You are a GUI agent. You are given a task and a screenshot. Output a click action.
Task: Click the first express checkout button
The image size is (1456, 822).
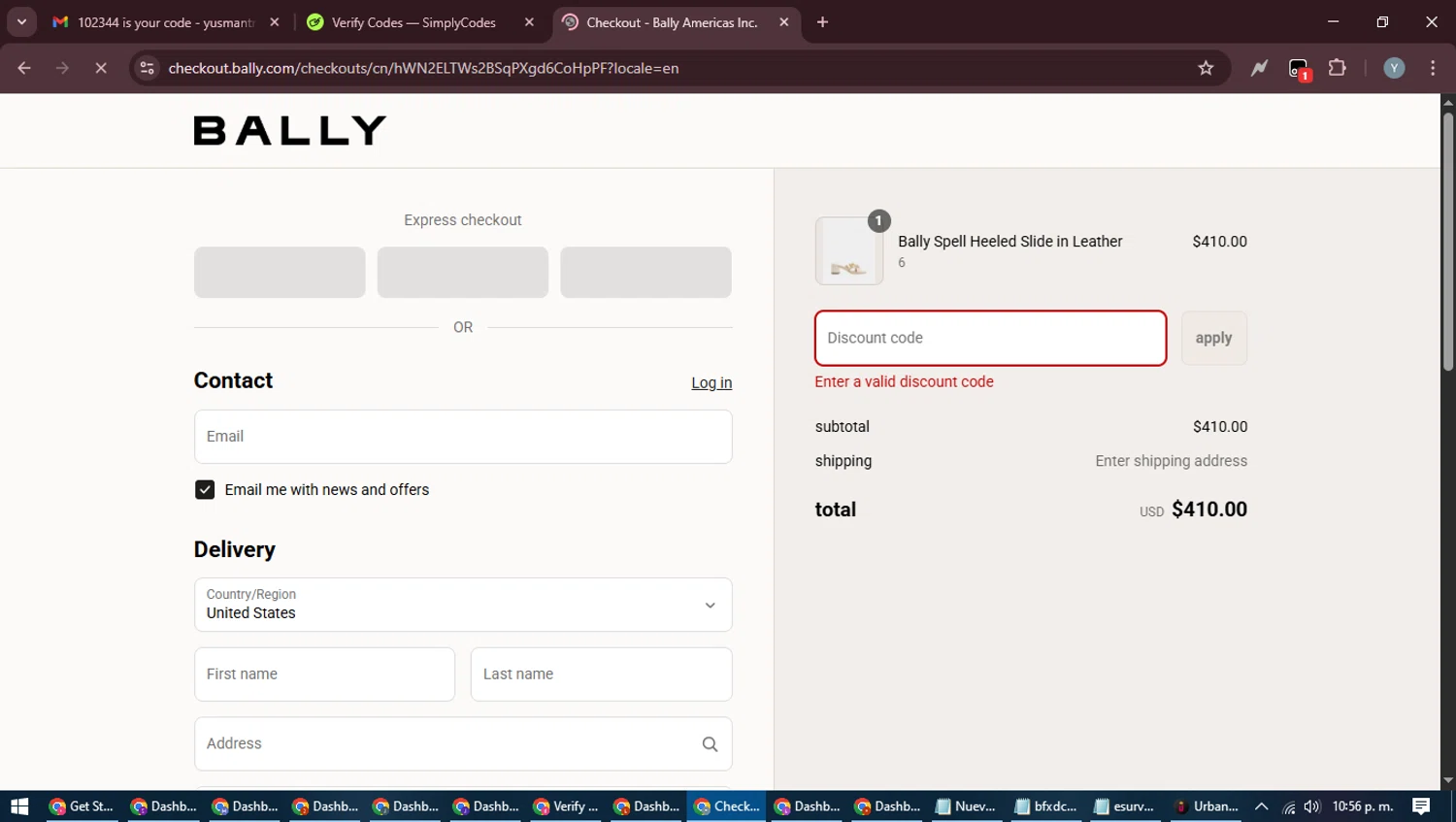[x=280, y=272]
